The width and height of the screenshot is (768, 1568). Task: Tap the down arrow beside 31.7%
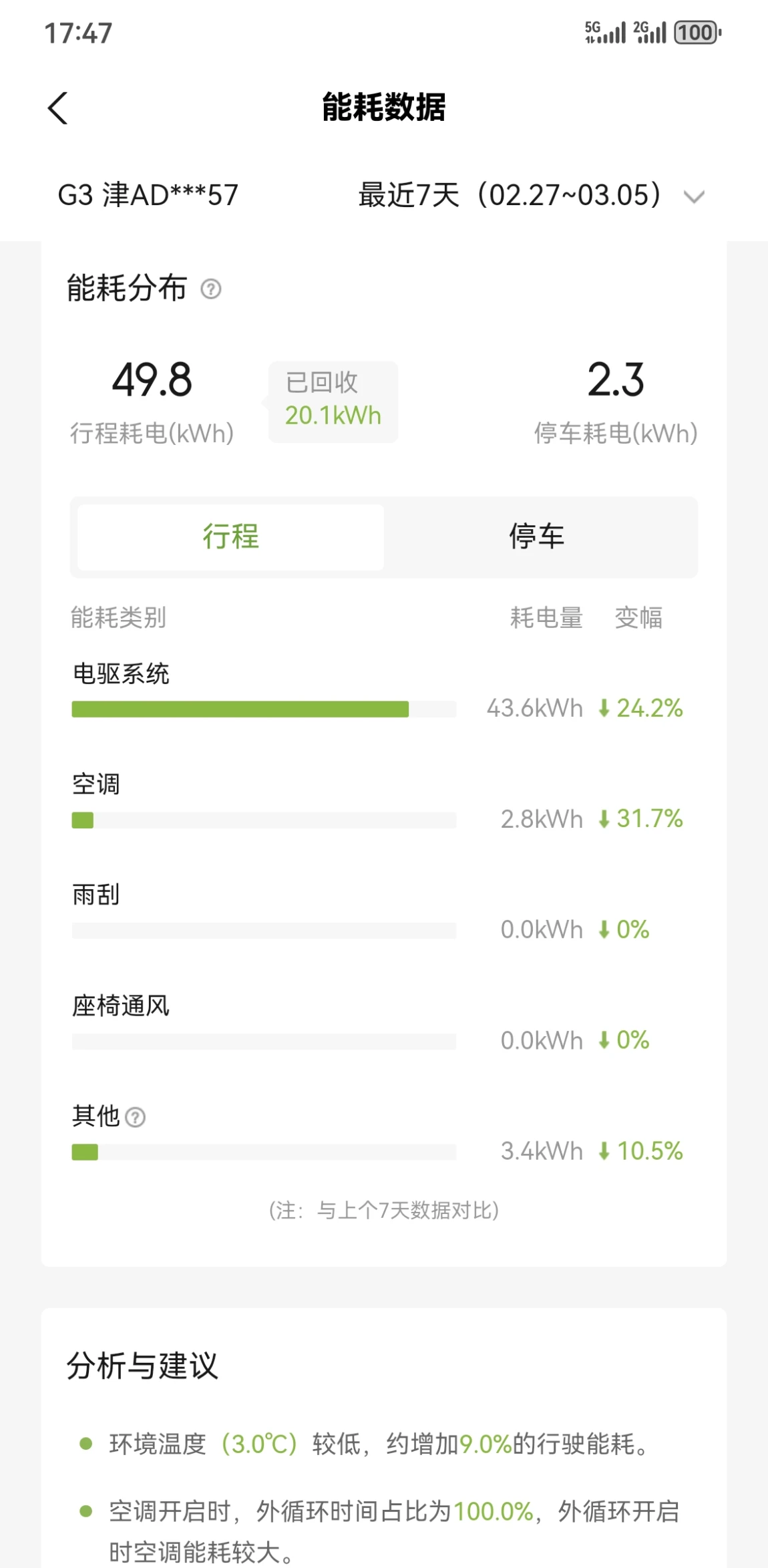tap(604, 819)
